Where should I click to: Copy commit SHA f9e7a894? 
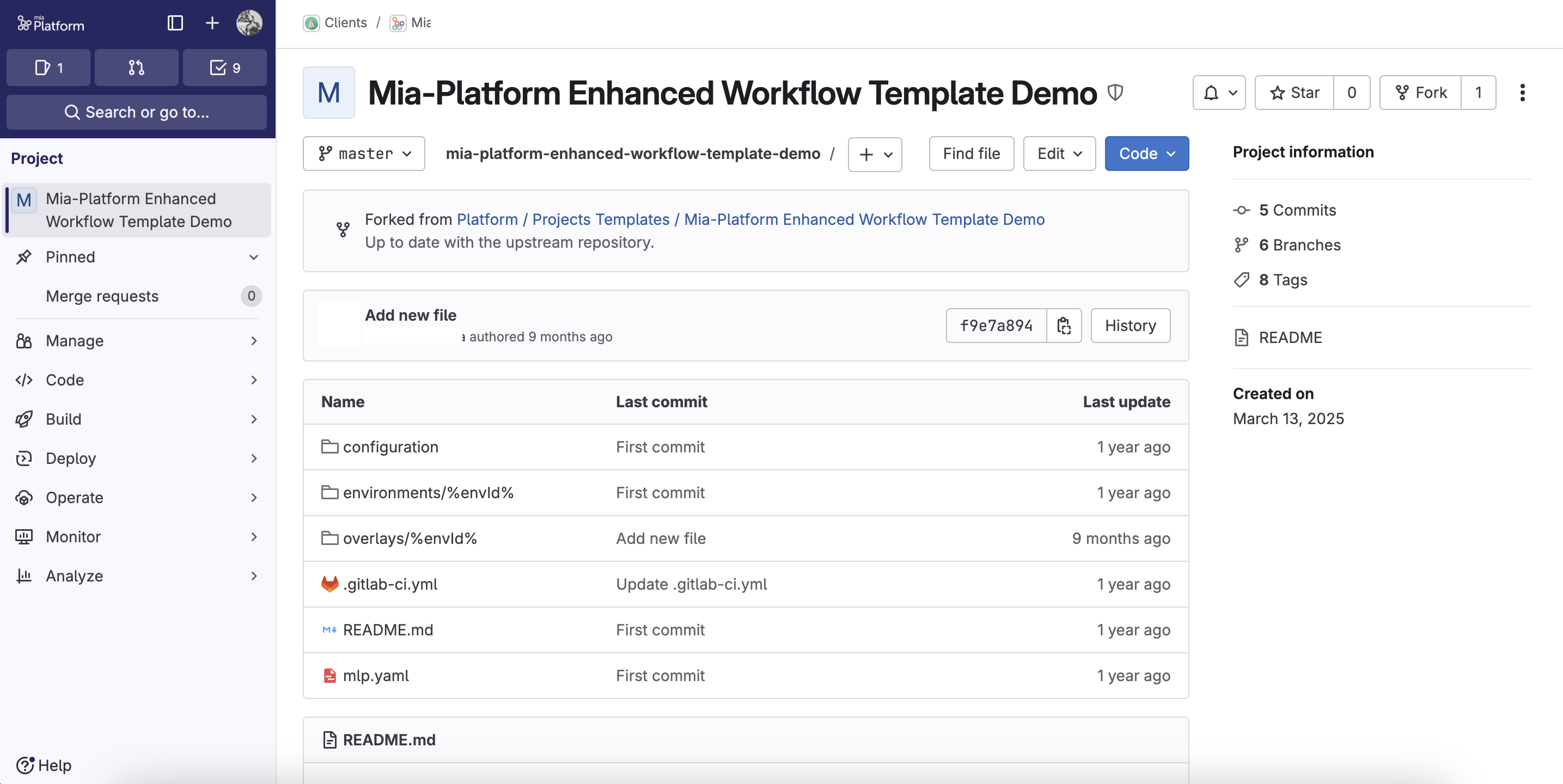click(1064, 326)
